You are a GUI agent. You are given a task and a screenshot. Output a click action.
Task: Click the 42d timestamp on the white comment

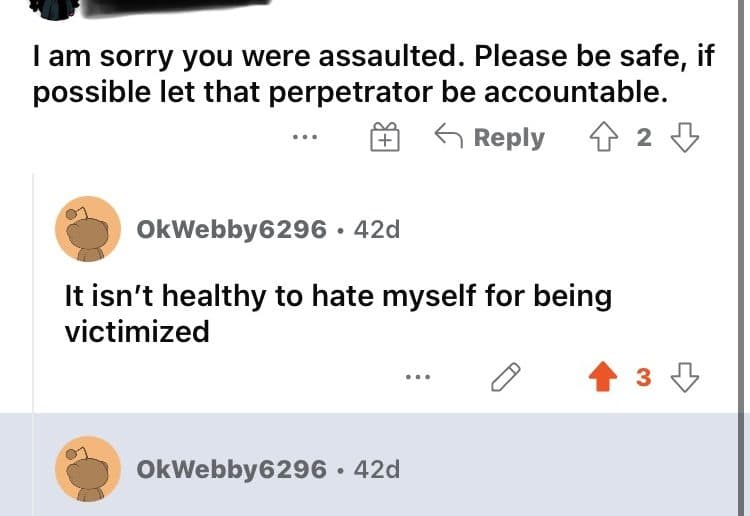click(377, 229)
